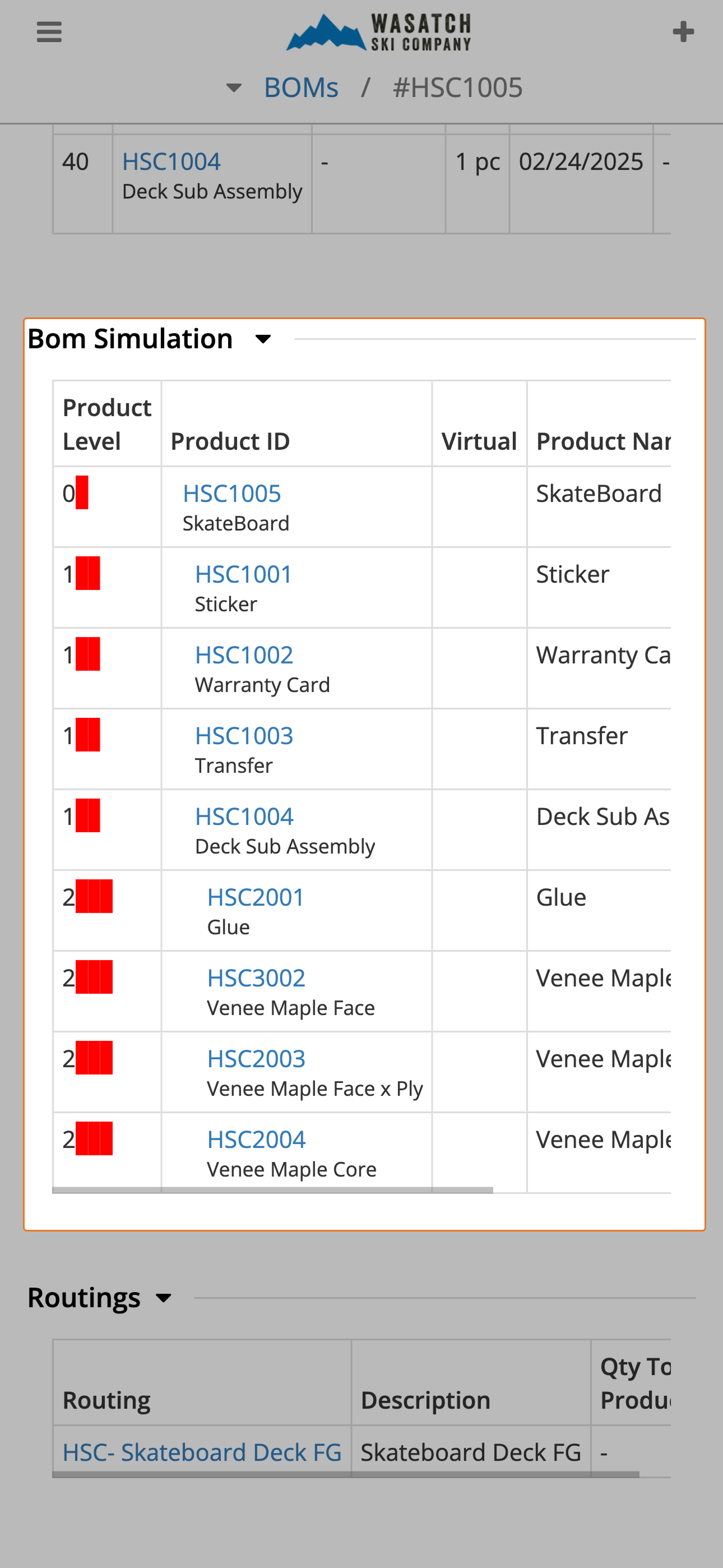Screen dimensions: 723x1568
Task: Click the plus add icon
Action: [683, 31]
